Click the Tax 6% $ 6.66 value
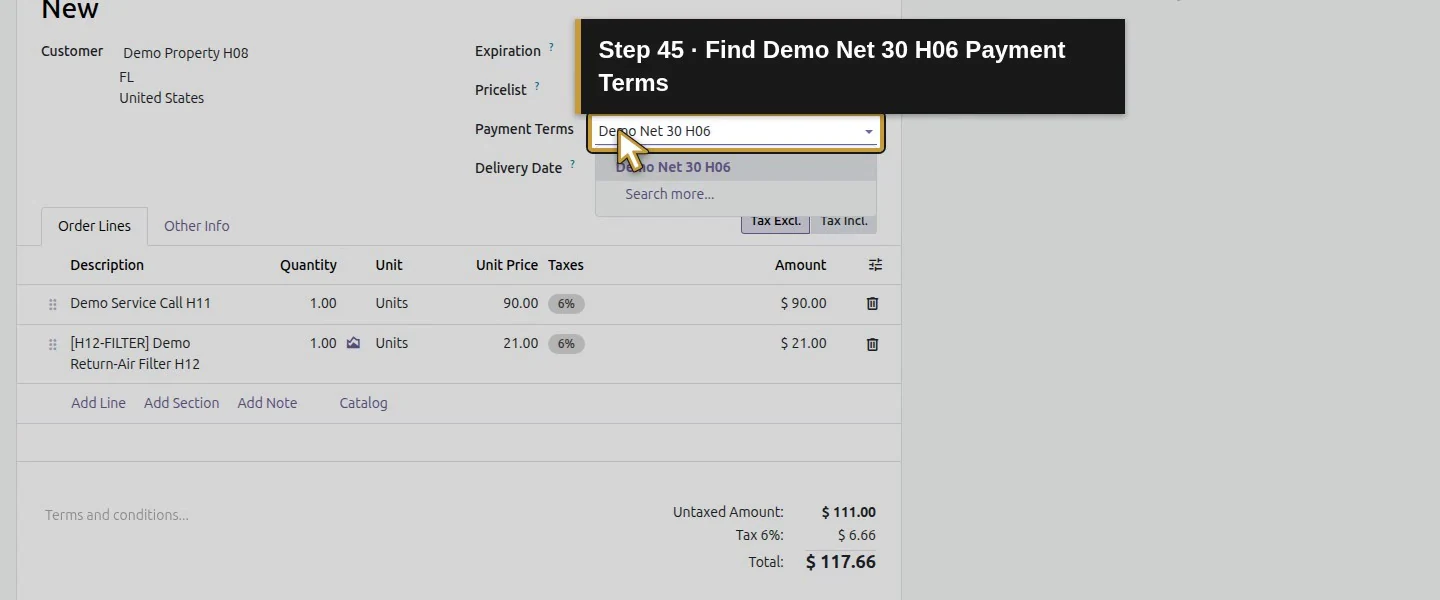This screenshot has height=600, width=1440. (x=857, y=535)
